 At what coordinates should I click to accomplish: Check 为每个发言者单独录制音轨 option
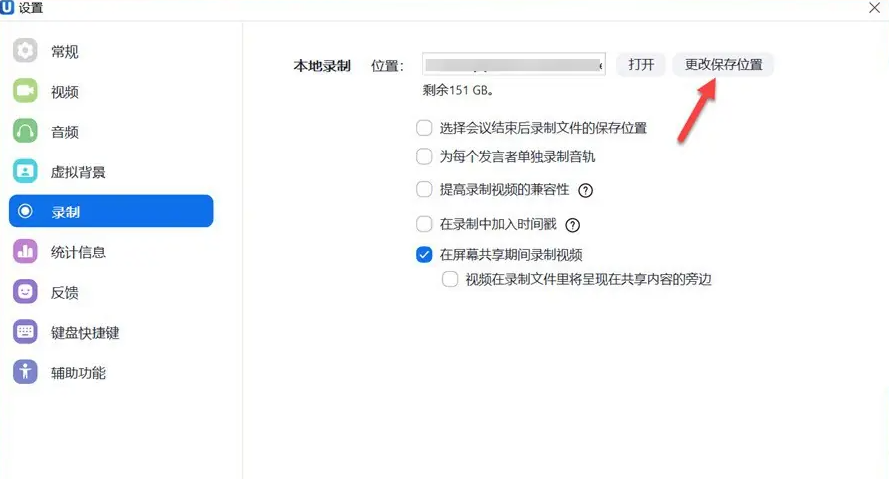424,156
